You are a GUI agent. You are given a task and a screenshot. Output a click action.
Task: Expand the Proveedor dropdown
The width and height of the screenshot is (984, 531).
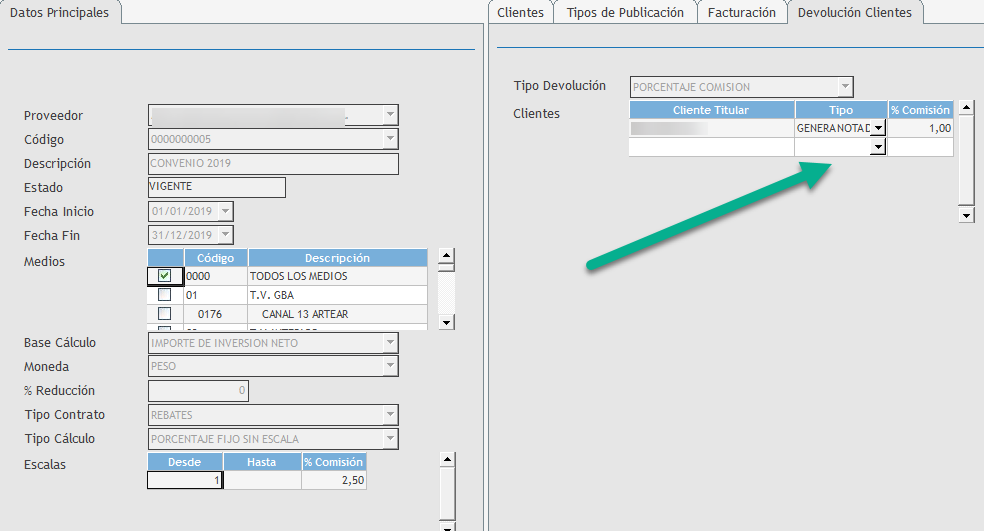click(390, 115)
